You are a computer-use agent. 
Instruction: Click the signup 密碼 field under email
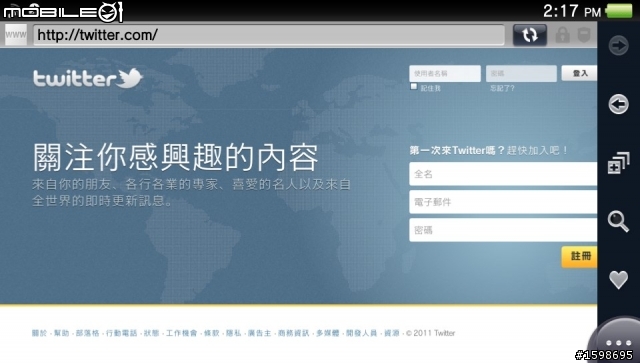pos(503,230)
